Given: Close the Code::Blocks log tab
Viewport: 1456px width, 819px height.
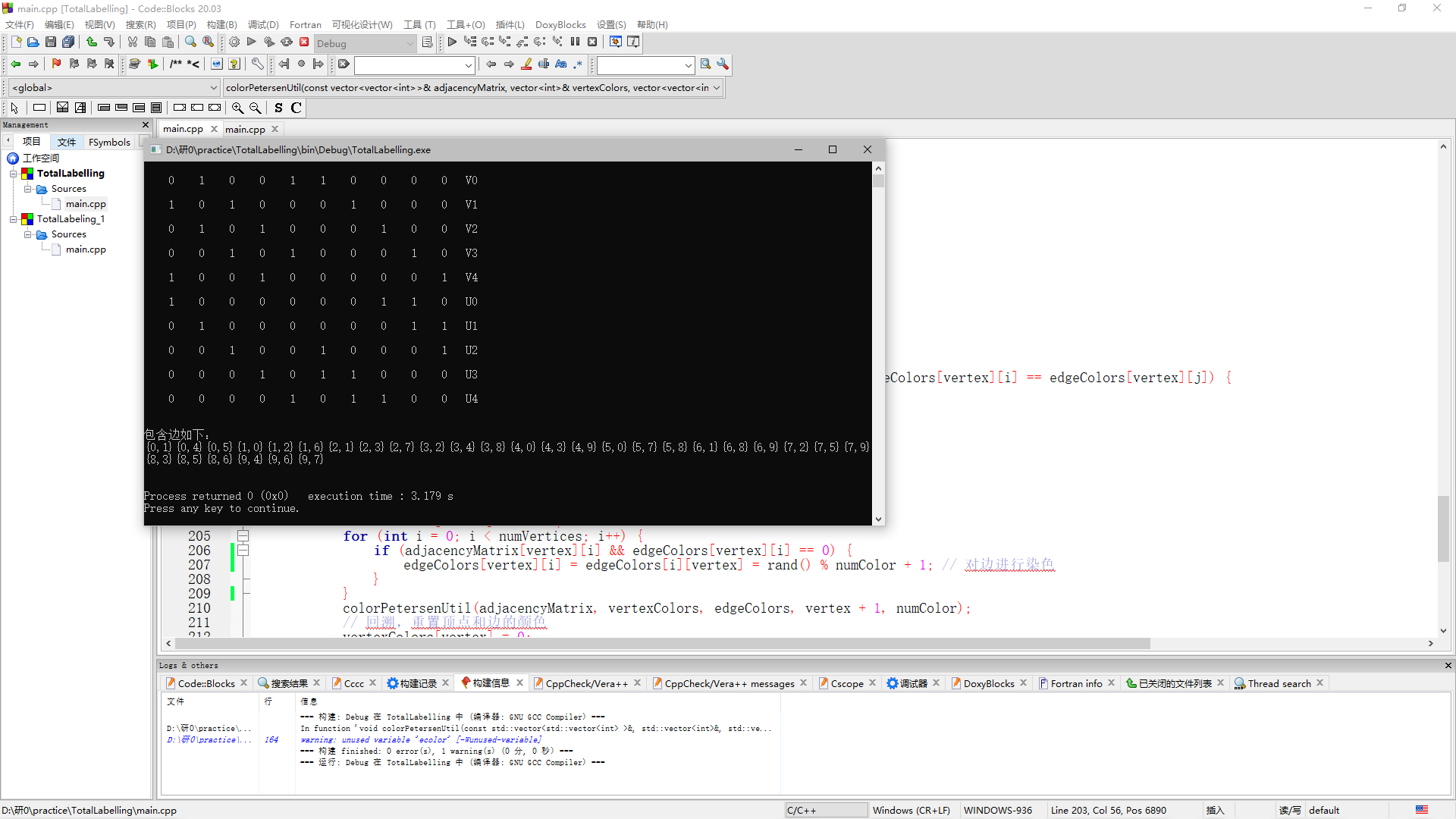Looking at the screenshot, I should (243, 682).
